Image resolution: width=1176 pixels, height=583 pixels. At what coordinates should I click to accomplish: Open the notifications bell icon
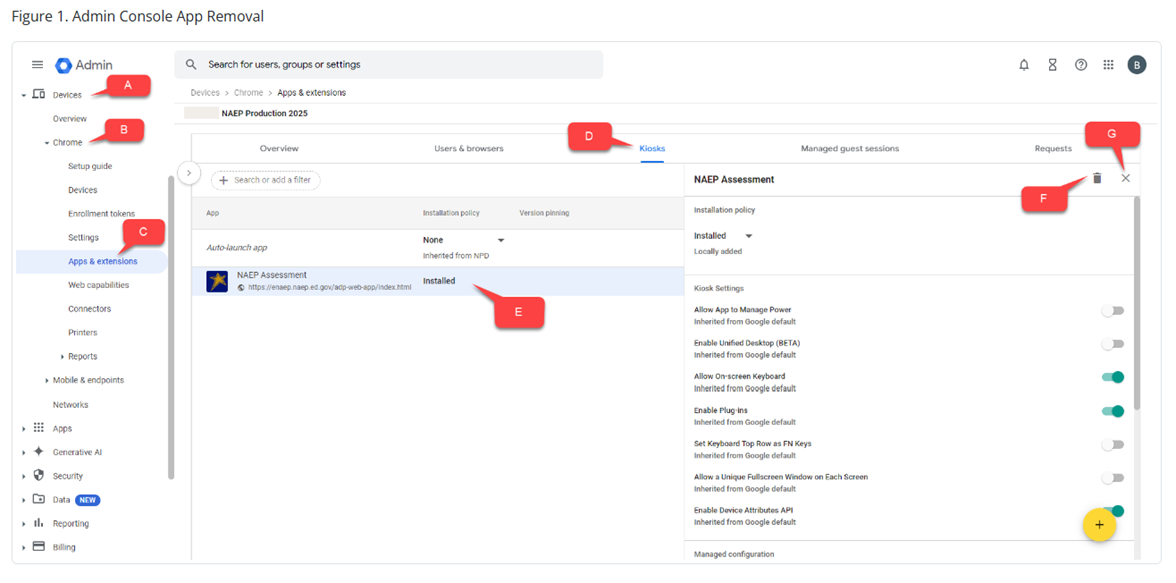click(x=1024, y=65)
